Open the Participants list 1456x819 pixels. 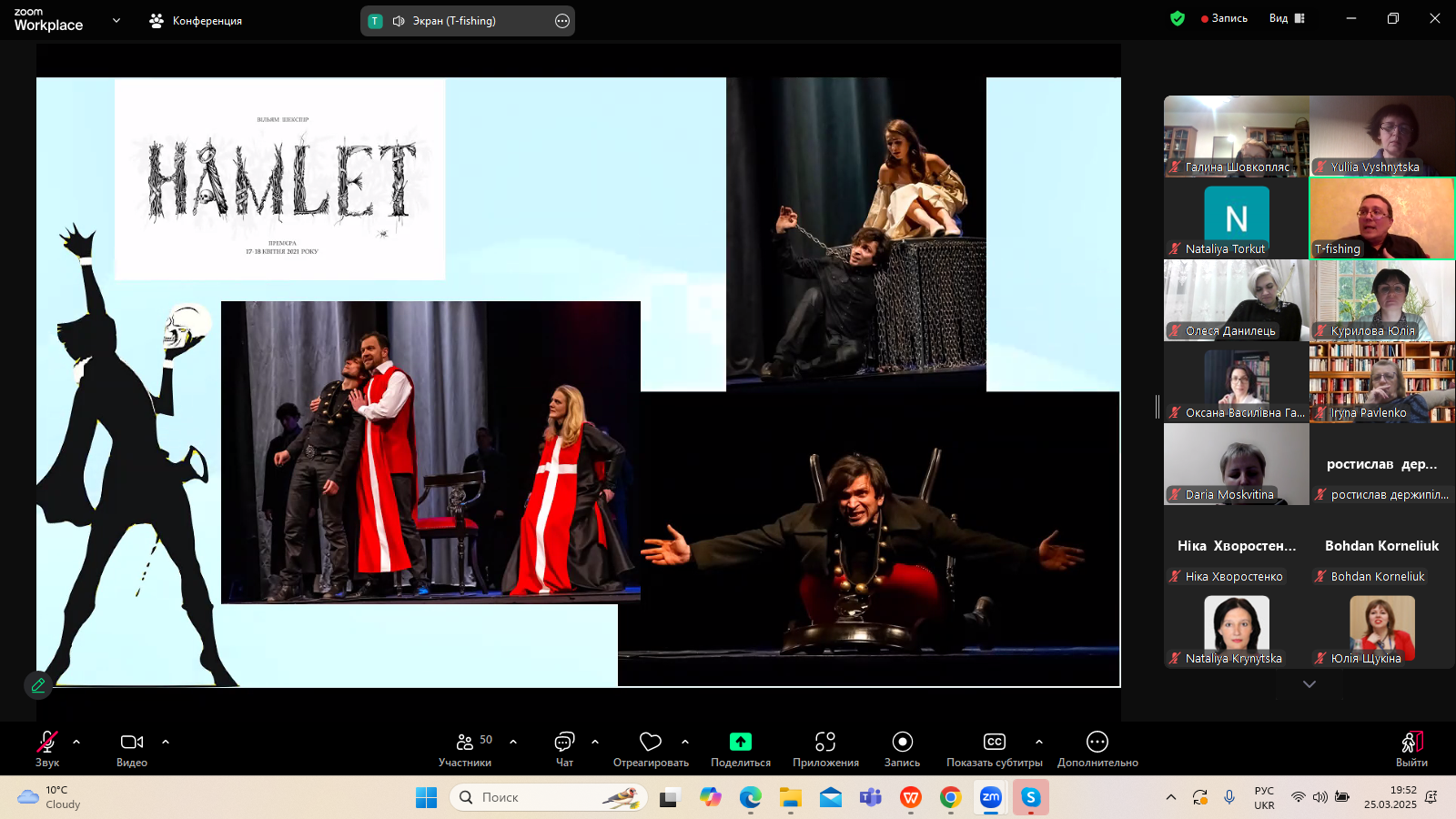(x=465, y=749)
